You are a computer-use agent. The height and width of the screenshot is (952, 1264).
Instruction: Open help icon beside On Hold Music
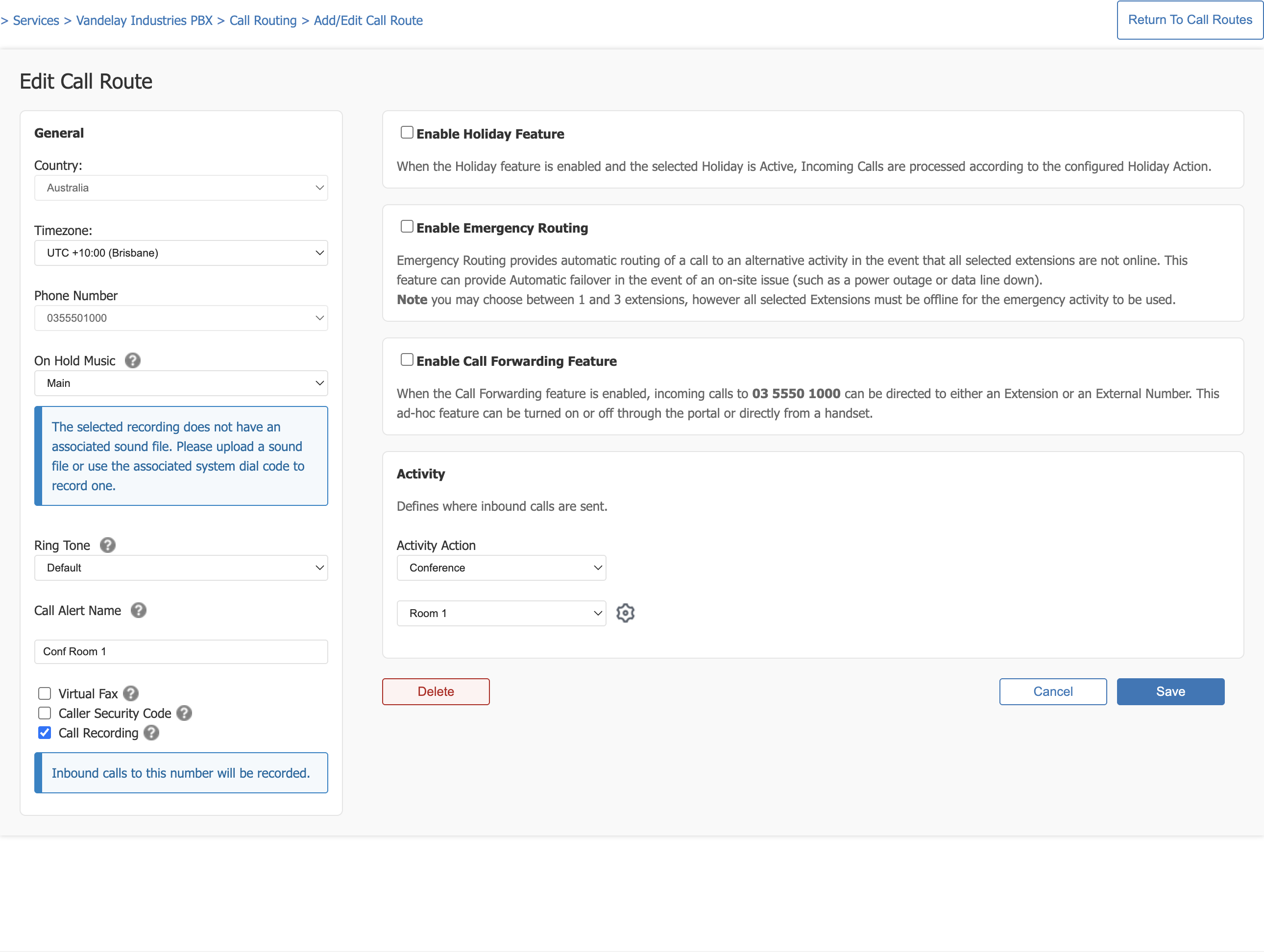pos(133,360)
